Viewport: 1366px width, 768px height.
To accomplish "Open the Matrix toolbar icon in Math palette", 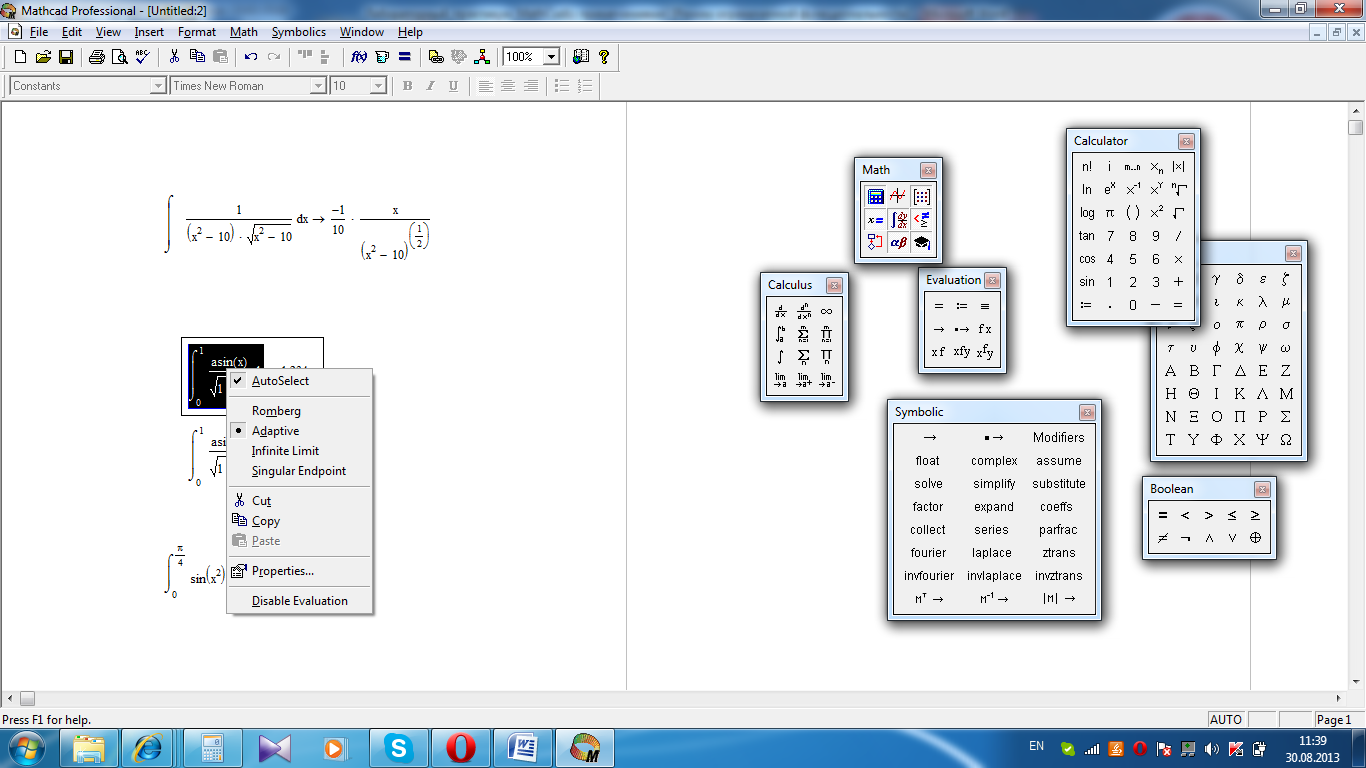I will pos(921,196).
